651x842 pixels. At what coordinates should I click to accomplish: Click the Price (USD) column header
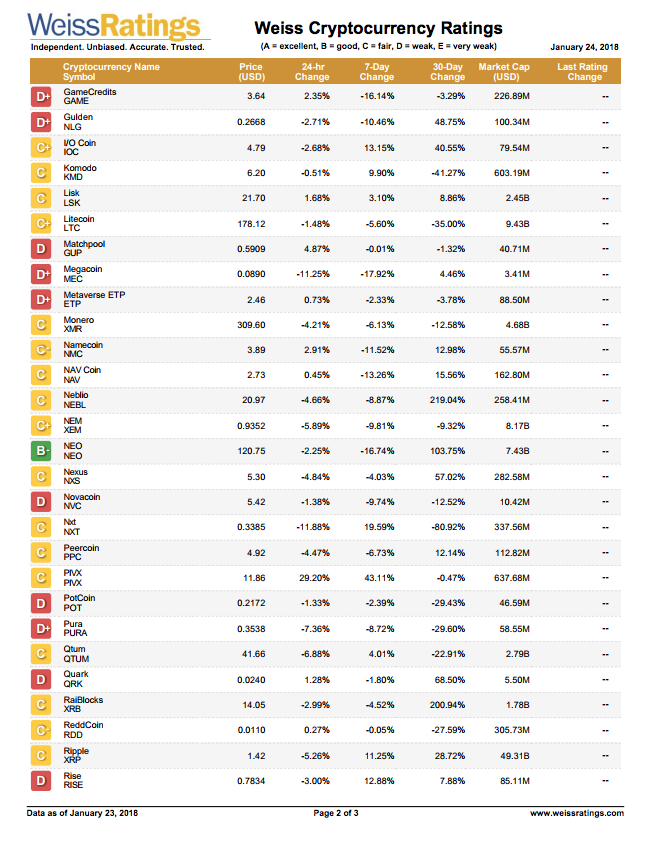click(x=251, y=72)
